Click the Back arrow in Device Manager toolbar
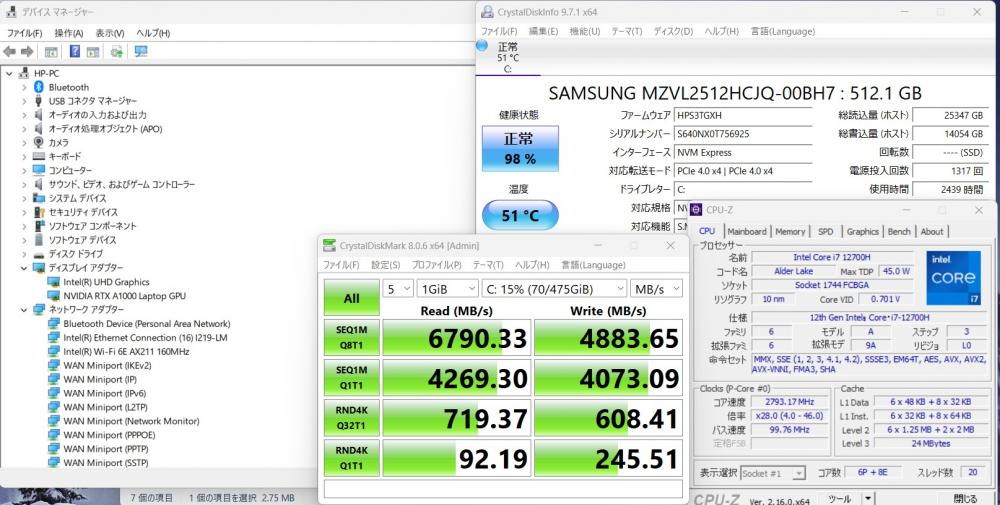1000x505 pixels. (10, 52)
